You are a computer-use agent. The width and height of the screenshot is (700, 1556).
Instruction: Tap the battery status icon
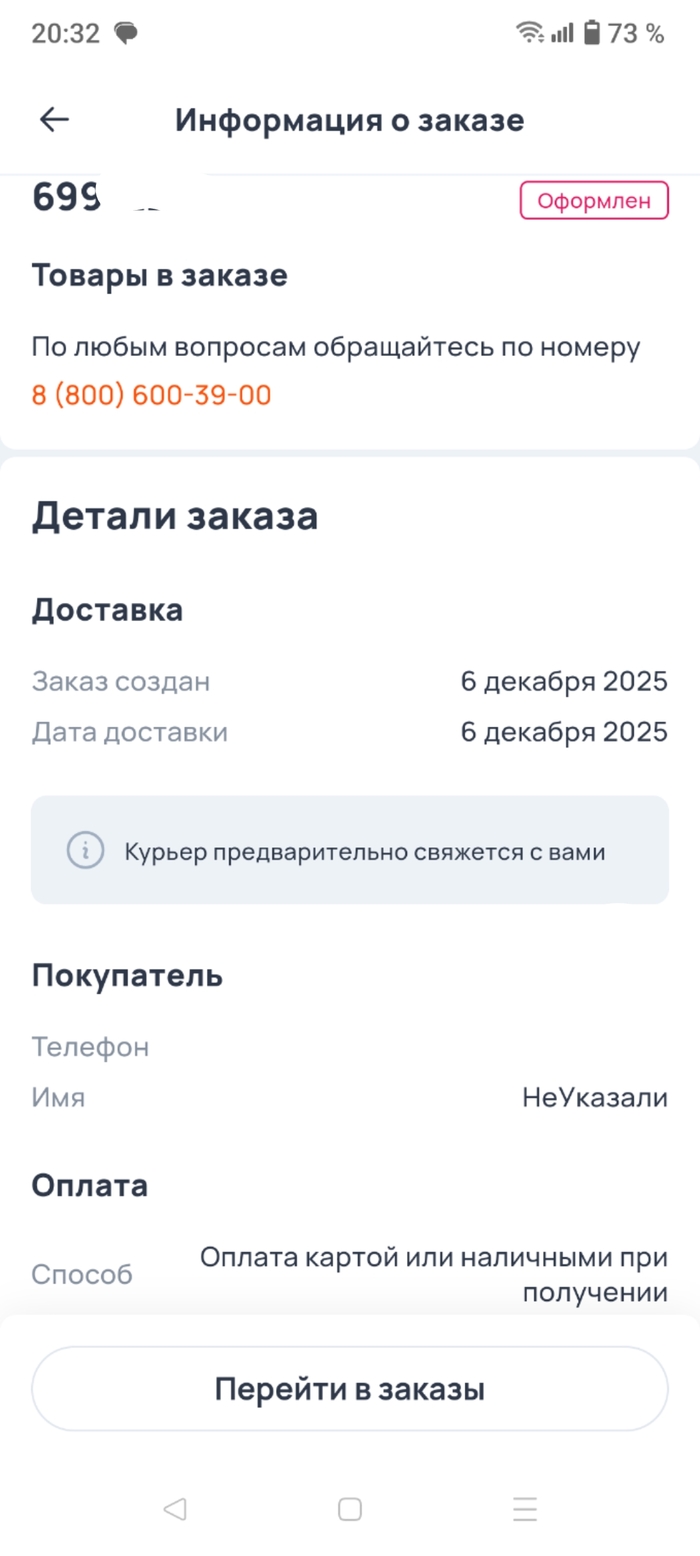coord(592,33)
